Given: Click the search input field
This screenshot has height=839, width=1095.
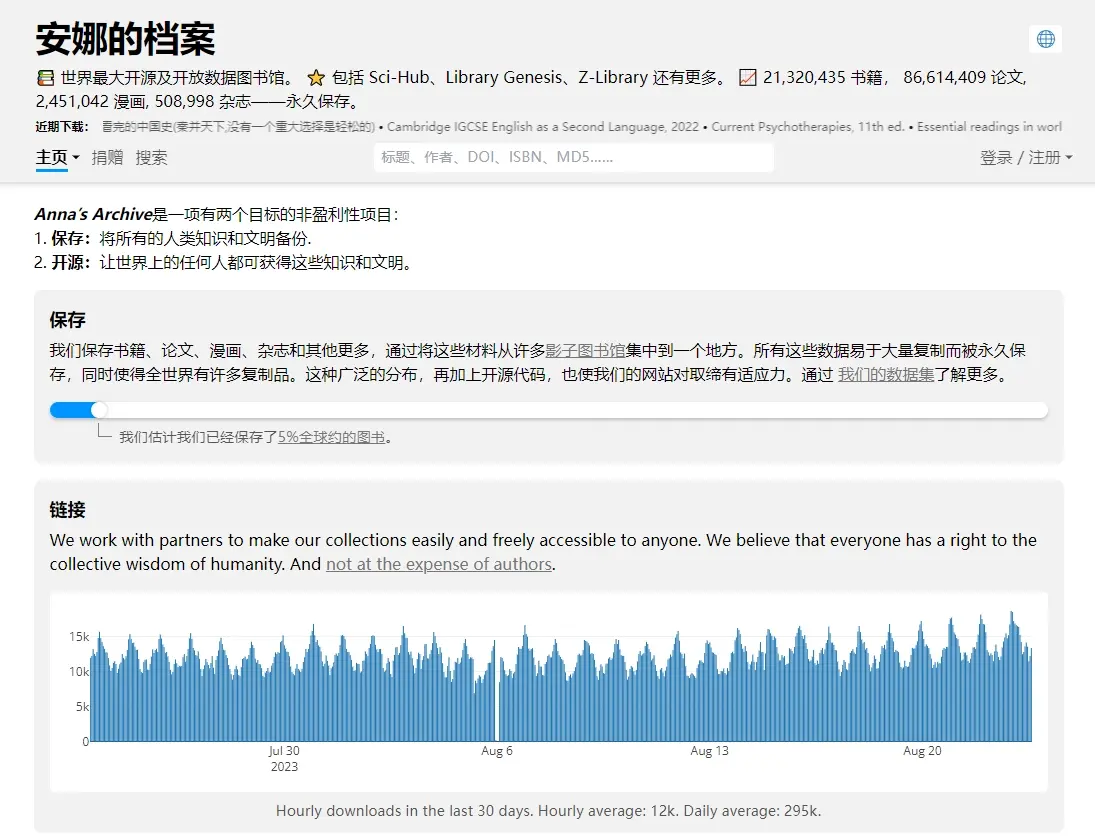Looking at the screenshot, I should tap(573, 157).
